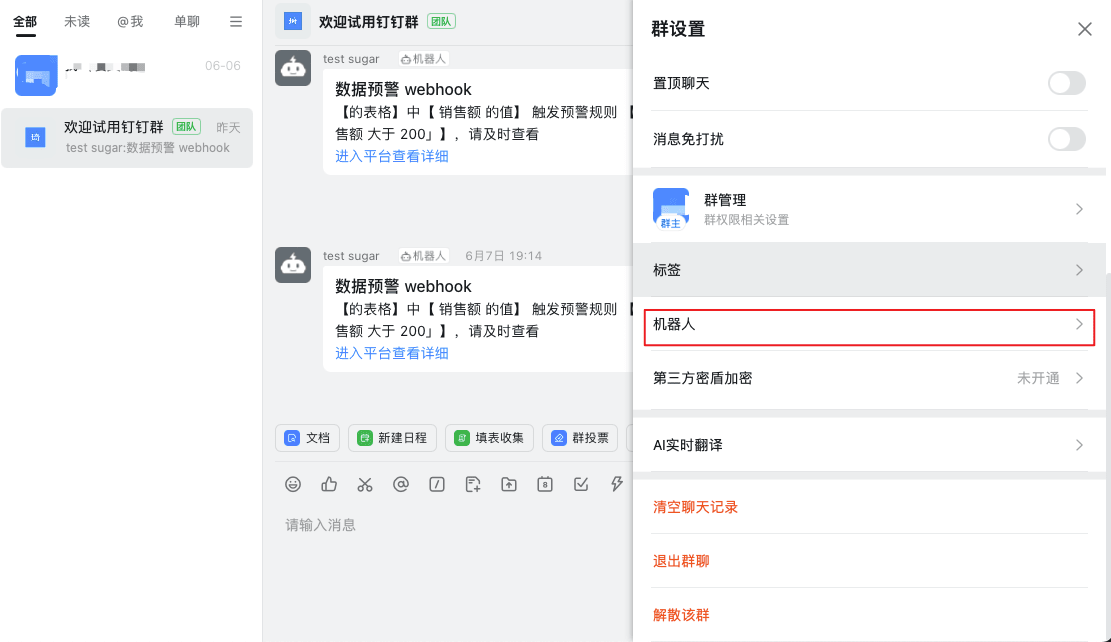Screen dimensions: 1111x642
Task: Click 清空聊天记录 option
Action: pos(695,507)
